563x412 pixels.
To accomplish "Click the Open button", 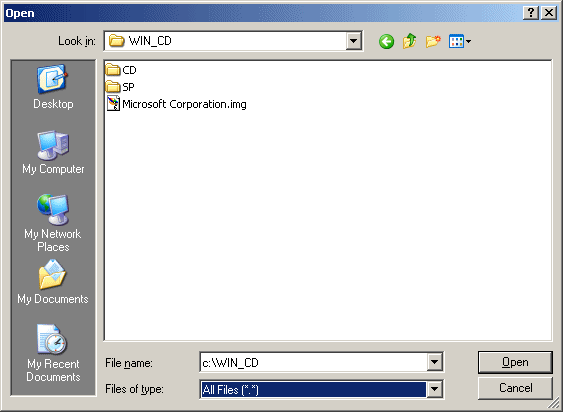I will tap(515, 362).
